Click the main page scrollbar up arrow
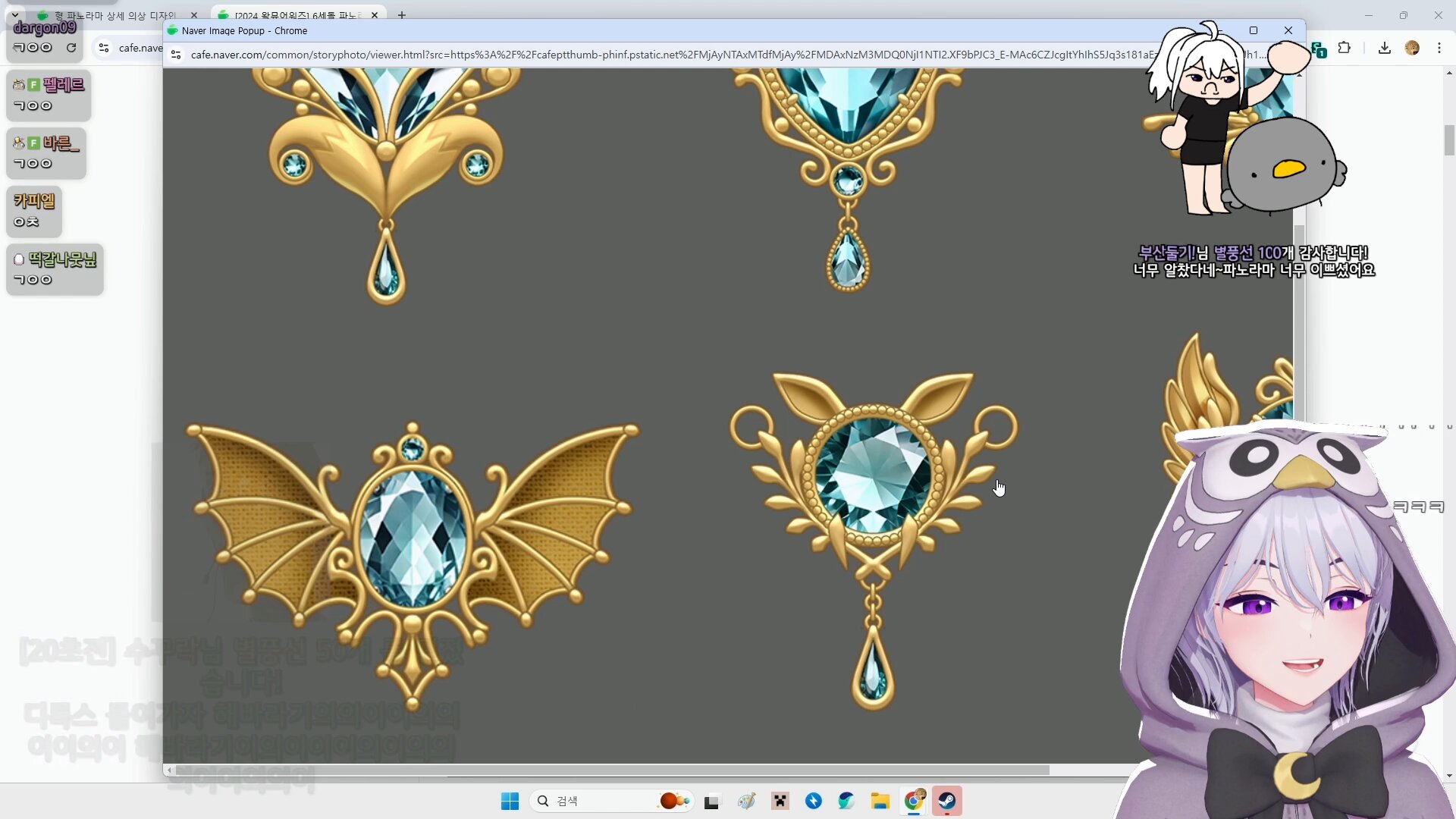Viewport: 1456px width, 819px height. click(x=1449, y=73)
